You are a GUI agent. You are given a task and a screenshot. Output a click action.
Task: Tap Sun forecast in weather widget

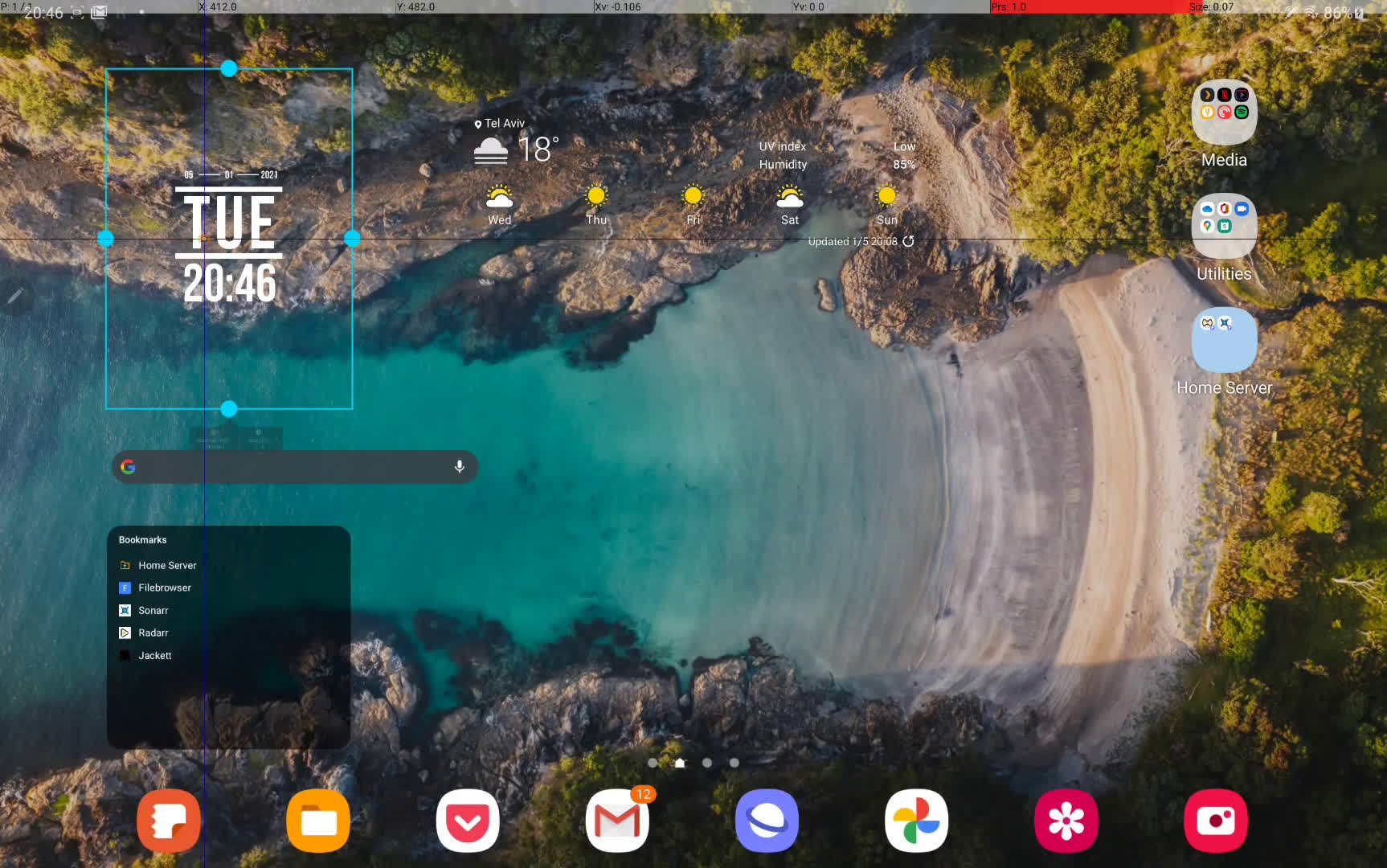coord(887,205)
